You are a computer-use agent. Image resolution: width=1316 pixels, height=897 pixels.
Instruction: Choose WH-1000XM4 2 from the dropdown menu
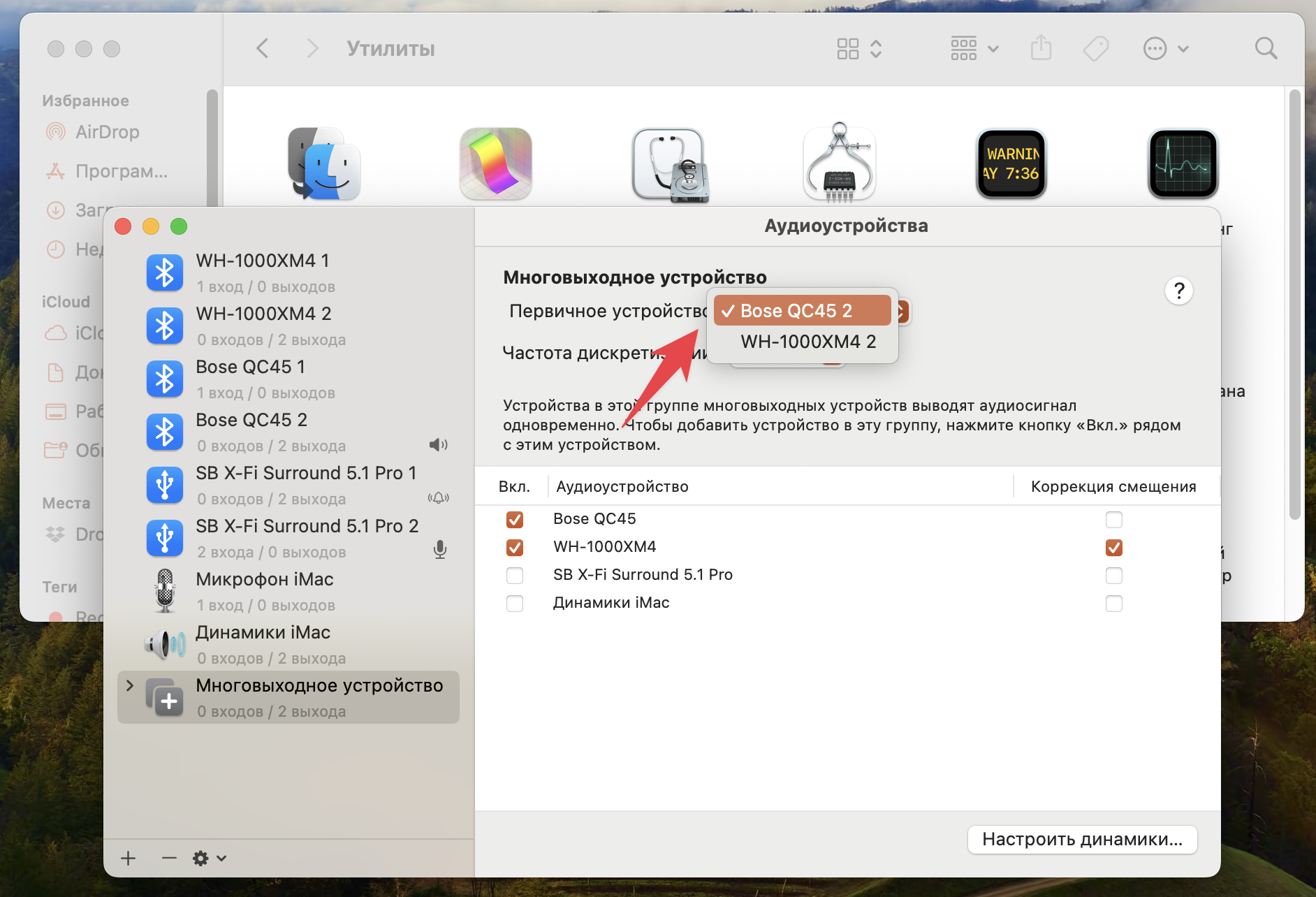tap(802, 342)
